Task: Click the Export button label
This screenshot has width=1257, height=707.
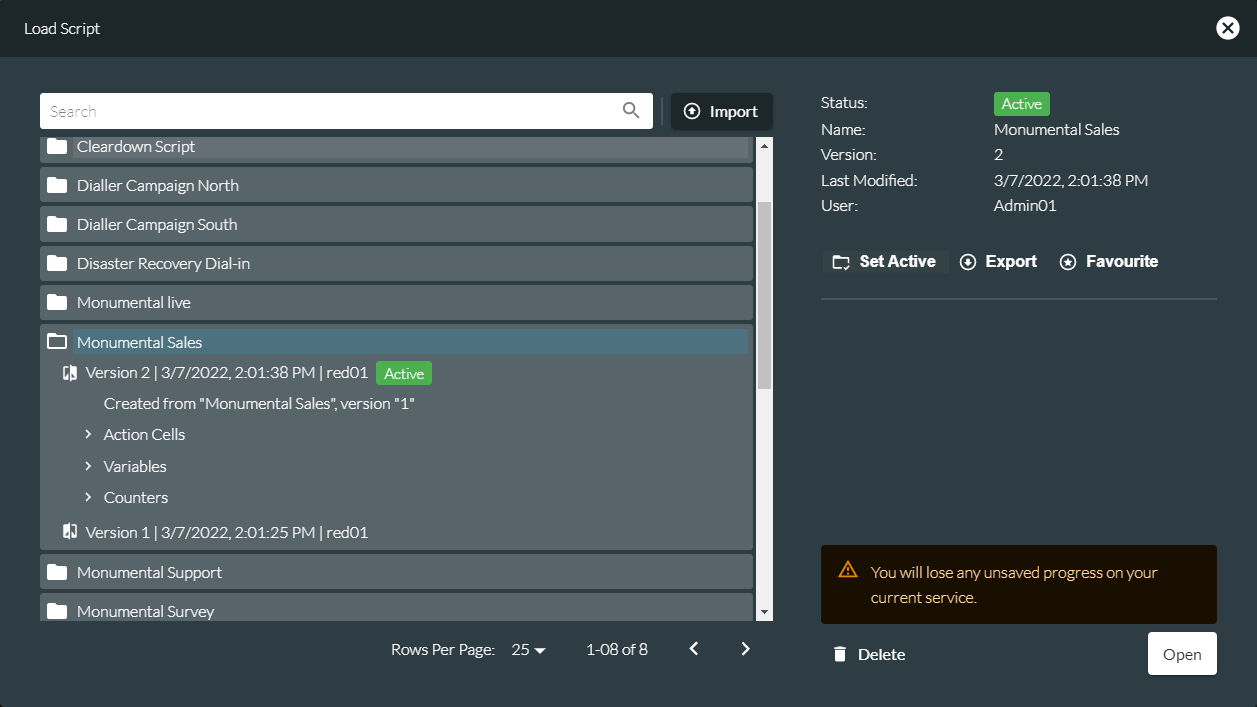Action: click(1011, 262)
